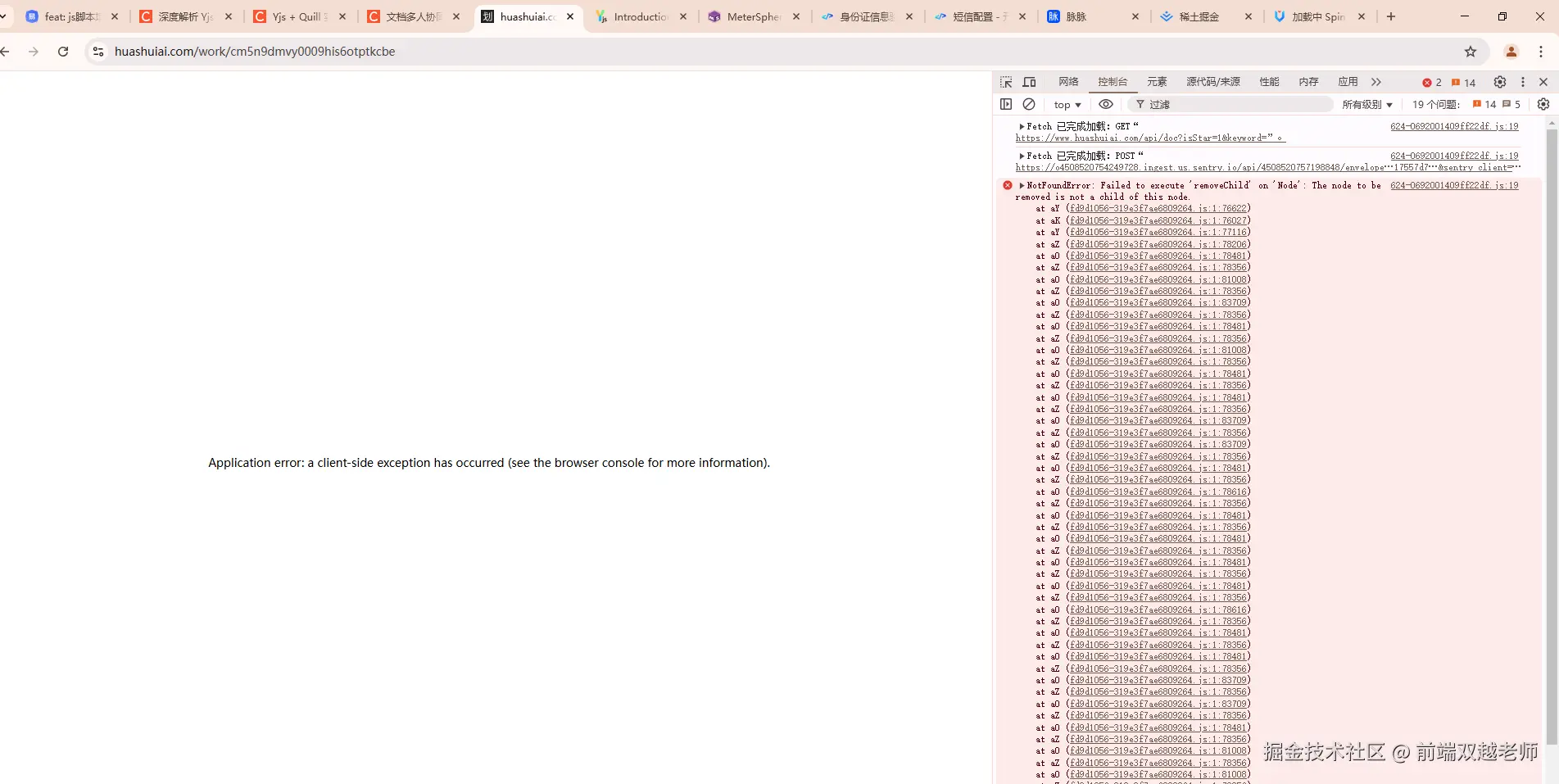Reload the page with the refresh button
Screen dimensions: 1559x784
(63, 52)
